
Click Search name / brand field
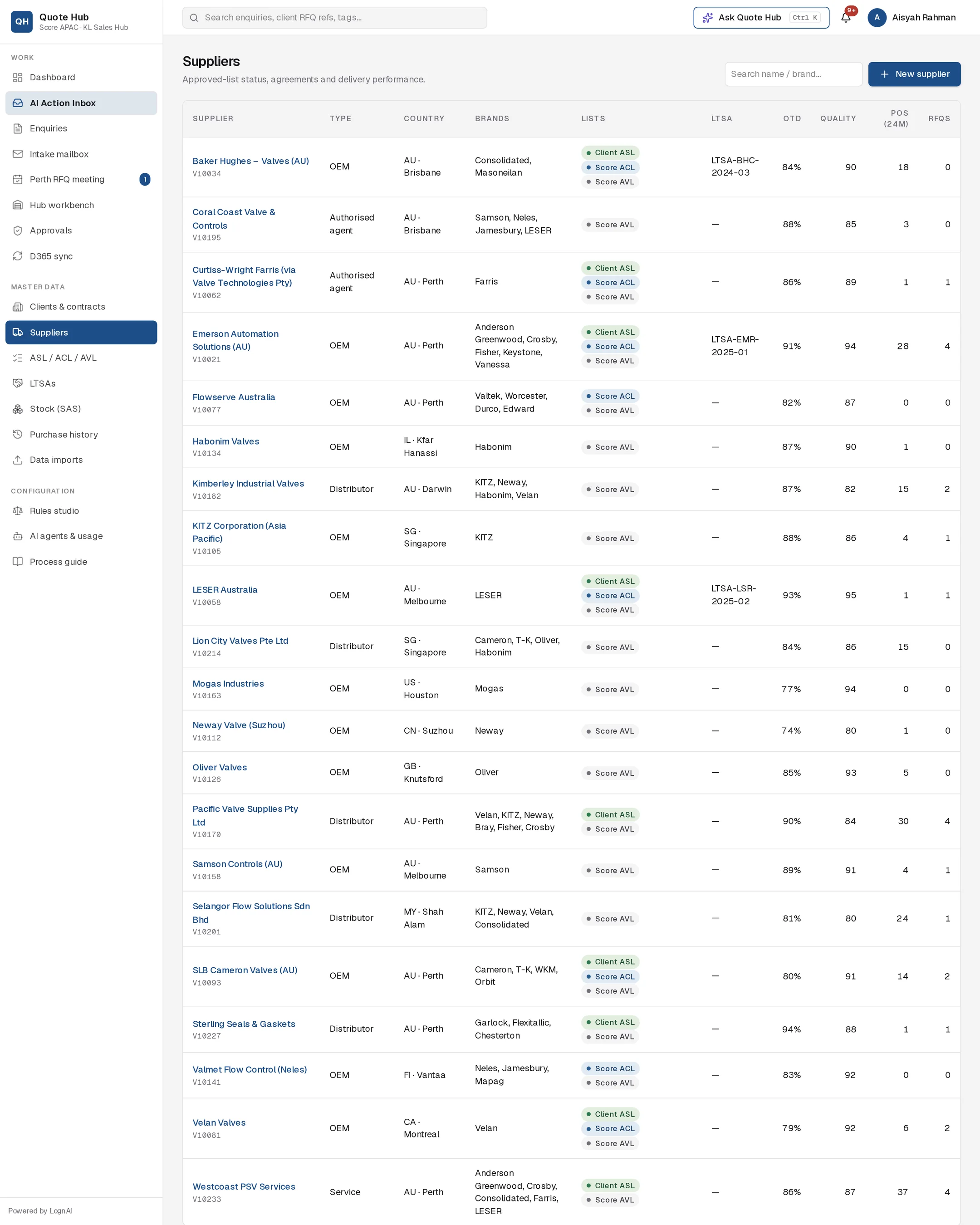[793, 74]
